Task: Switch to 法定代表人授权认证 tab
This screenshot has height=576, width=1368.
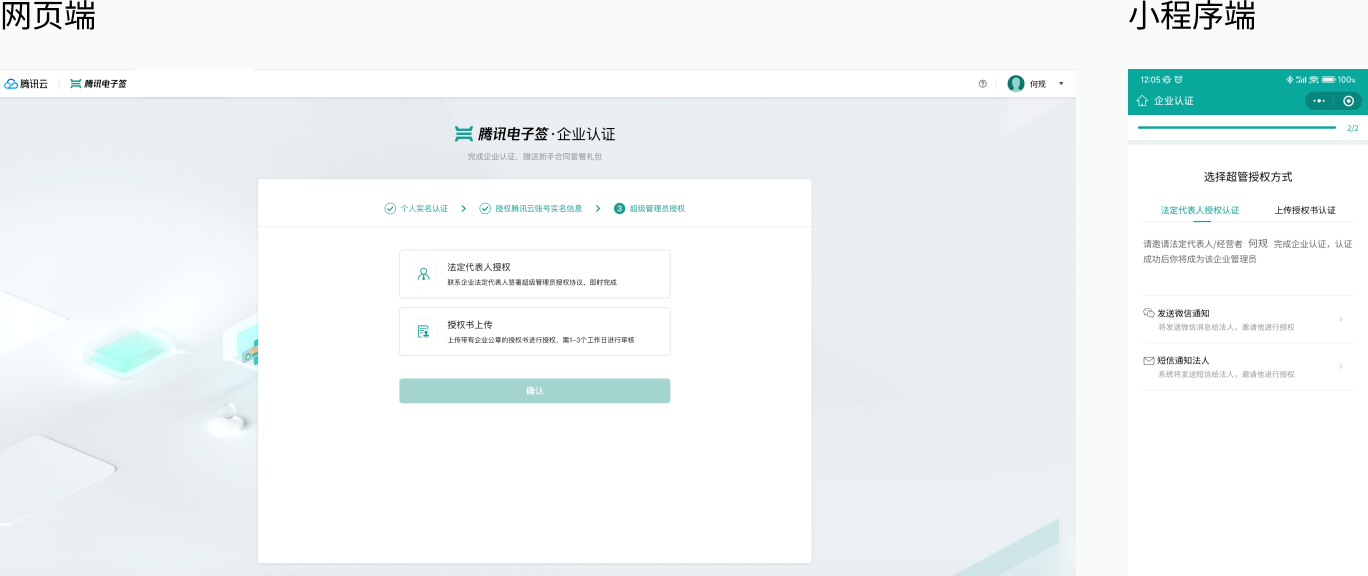Action: point(1200,210)
